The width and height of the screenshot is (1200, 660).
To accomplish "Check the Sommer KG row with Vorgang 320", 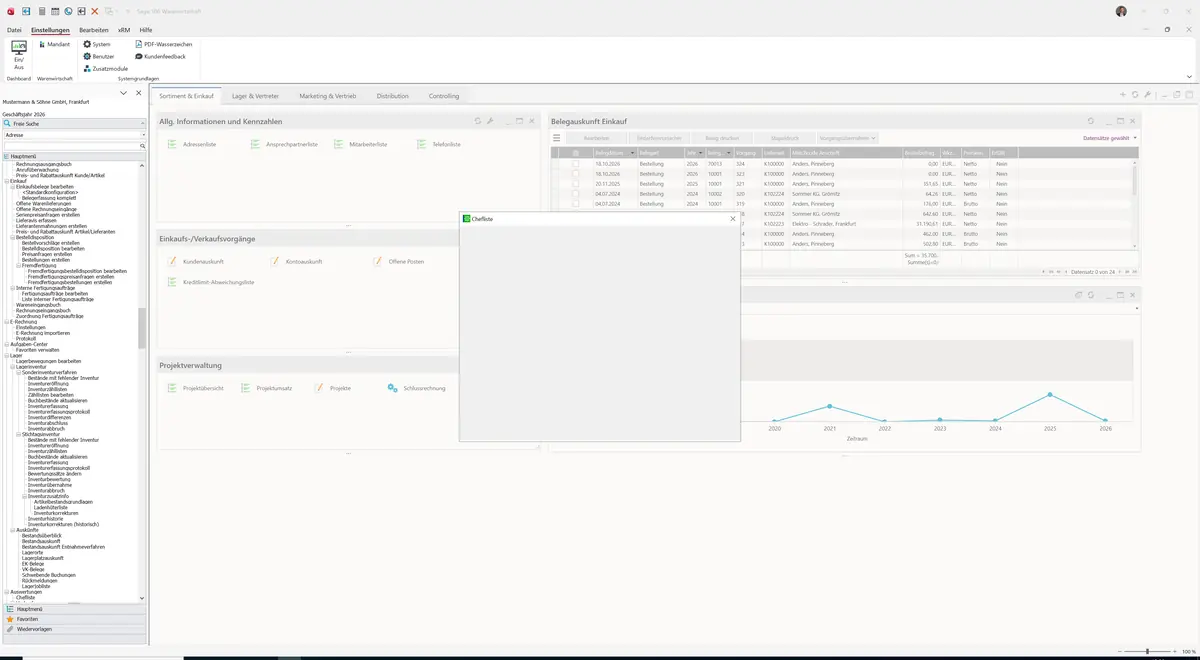I will (575, 194).
